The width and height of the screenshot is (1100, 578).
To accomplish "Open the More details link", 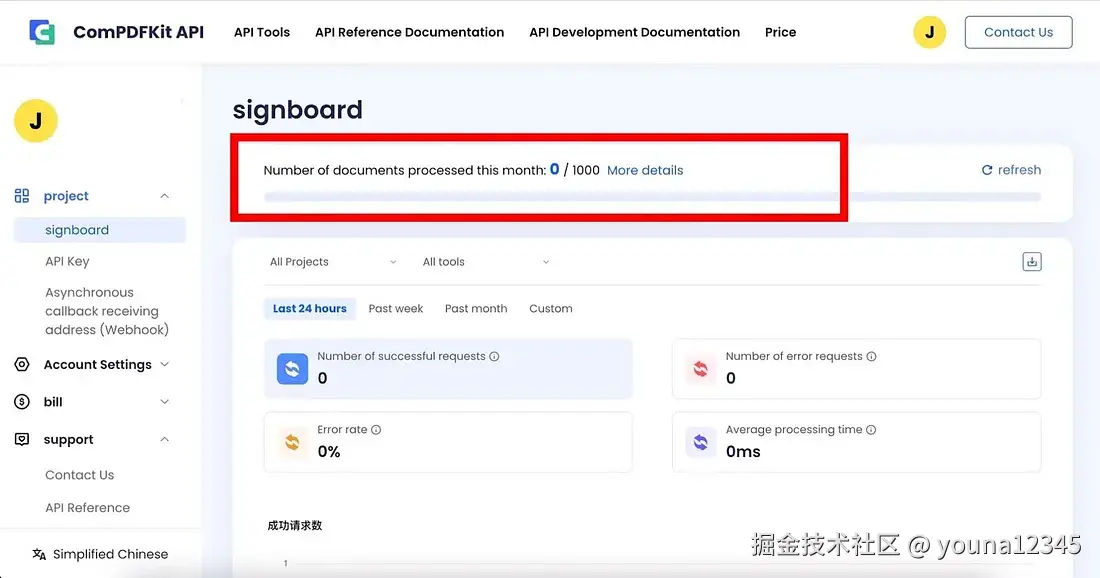I will point(645,170).
